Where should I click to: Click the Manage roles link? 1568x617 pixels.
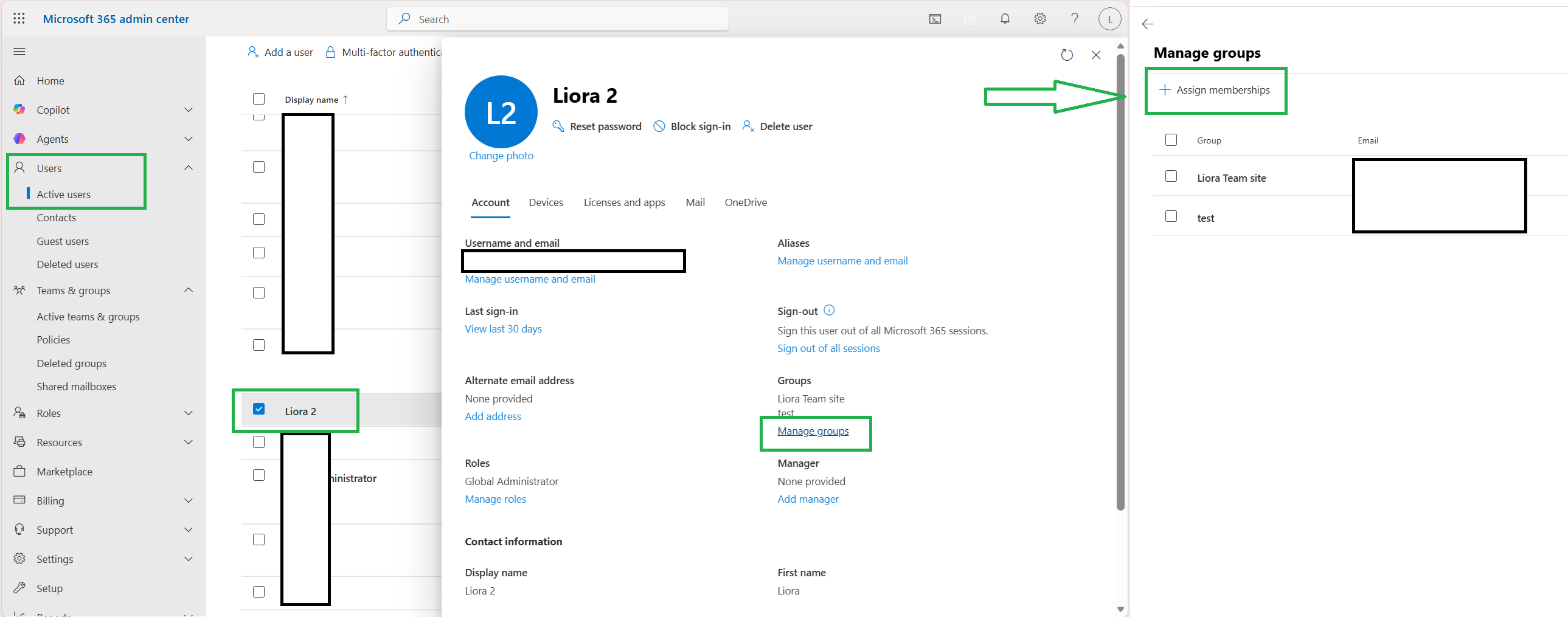pos(496,499)
